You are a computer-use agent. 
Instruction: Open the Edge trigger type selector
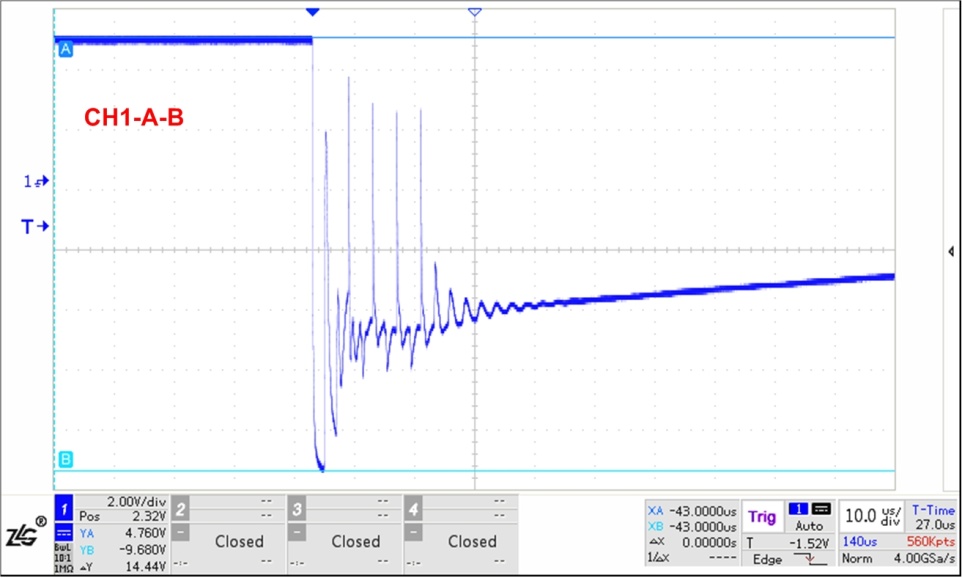coord(768,560)
